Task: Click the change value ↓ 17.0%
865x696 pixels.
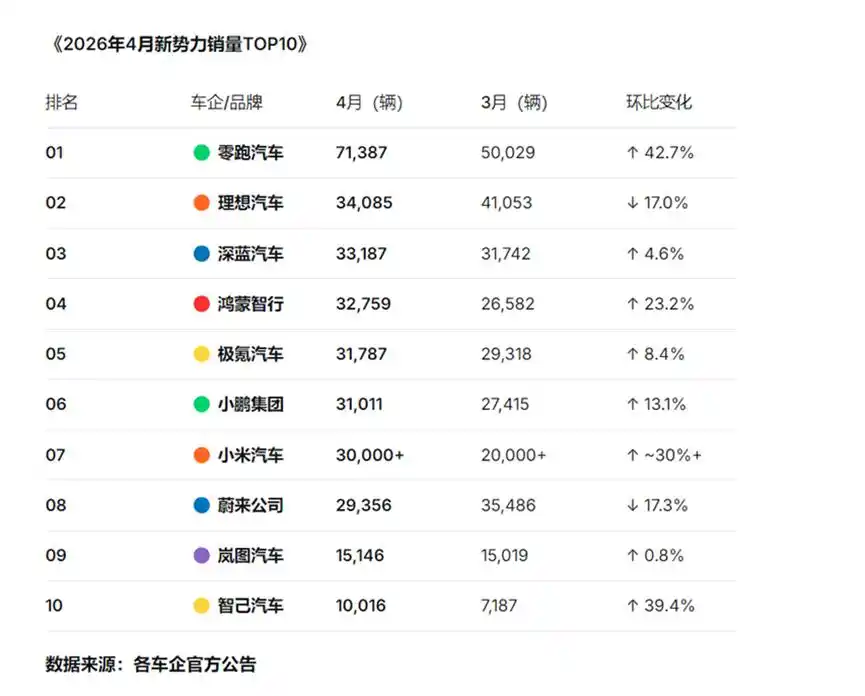Action: click(657, 202)
